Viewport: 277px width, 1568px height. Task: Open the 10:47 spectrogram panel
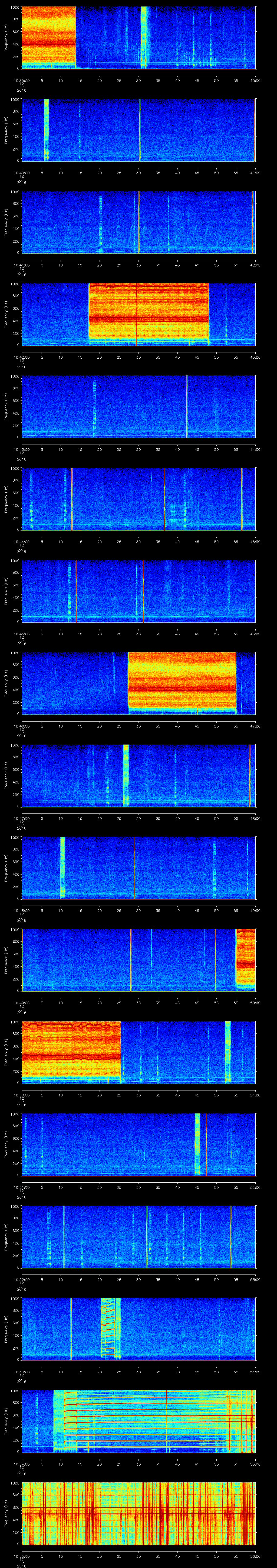pos(139,775)
